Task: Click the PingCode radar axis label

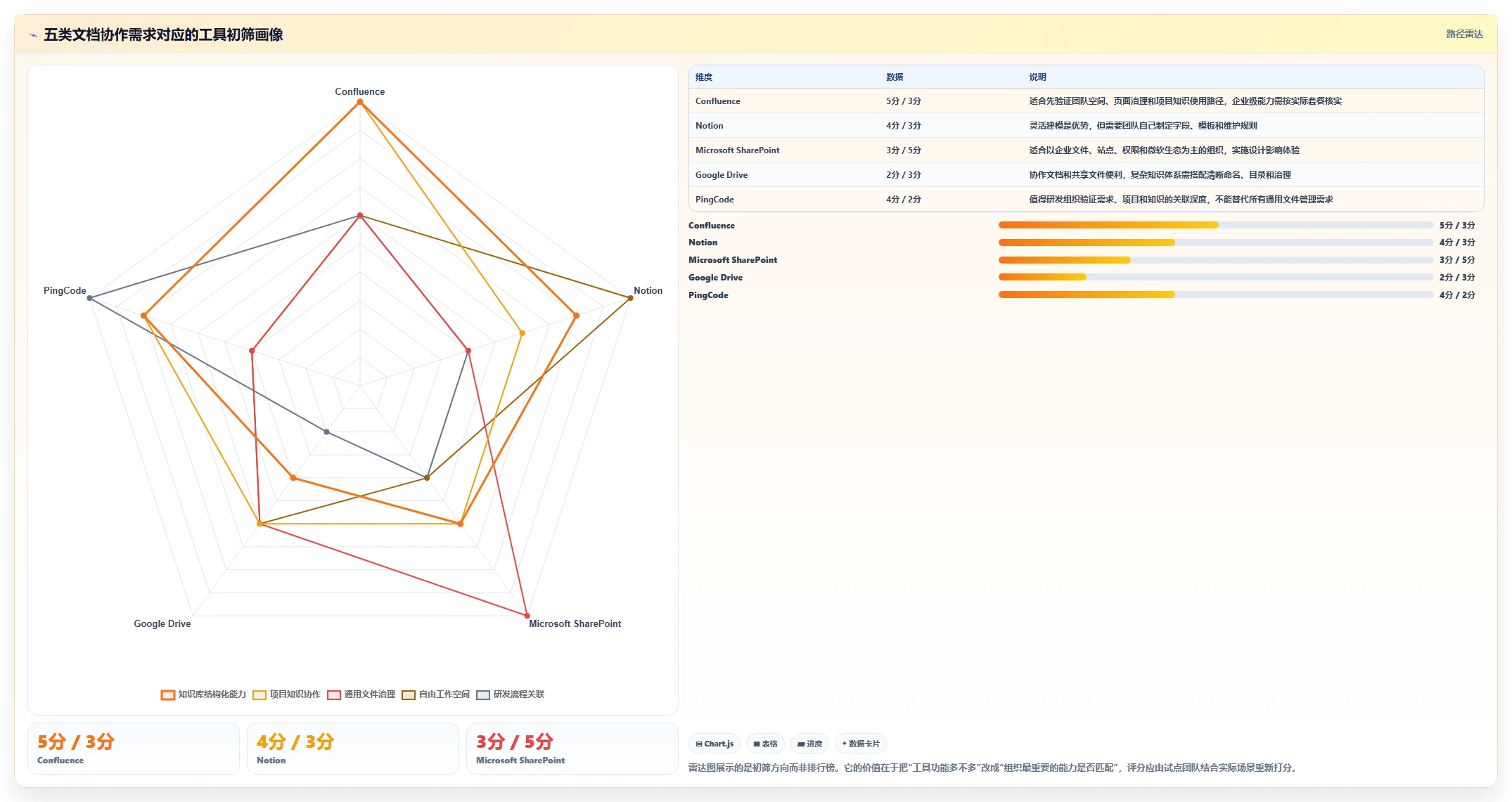Action: [65, 290]
